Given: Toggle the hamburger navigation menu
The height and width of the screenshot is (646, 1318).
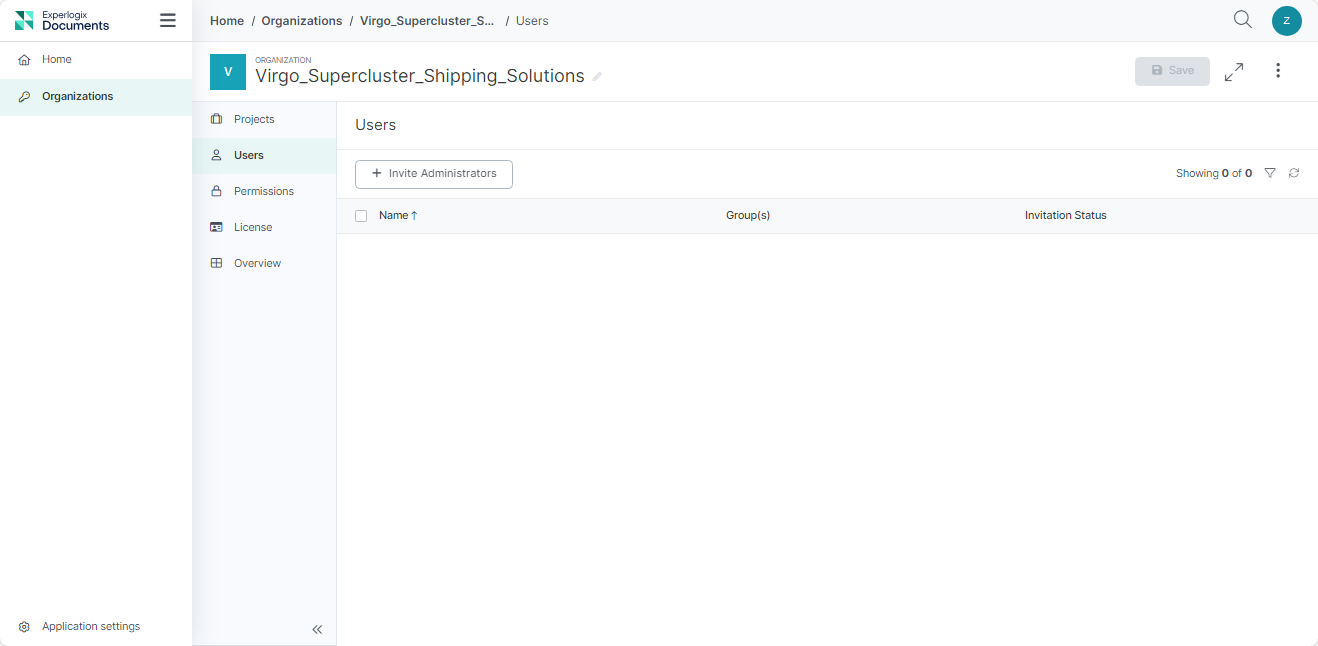Looking at the screenshot, I should (168, 20).
